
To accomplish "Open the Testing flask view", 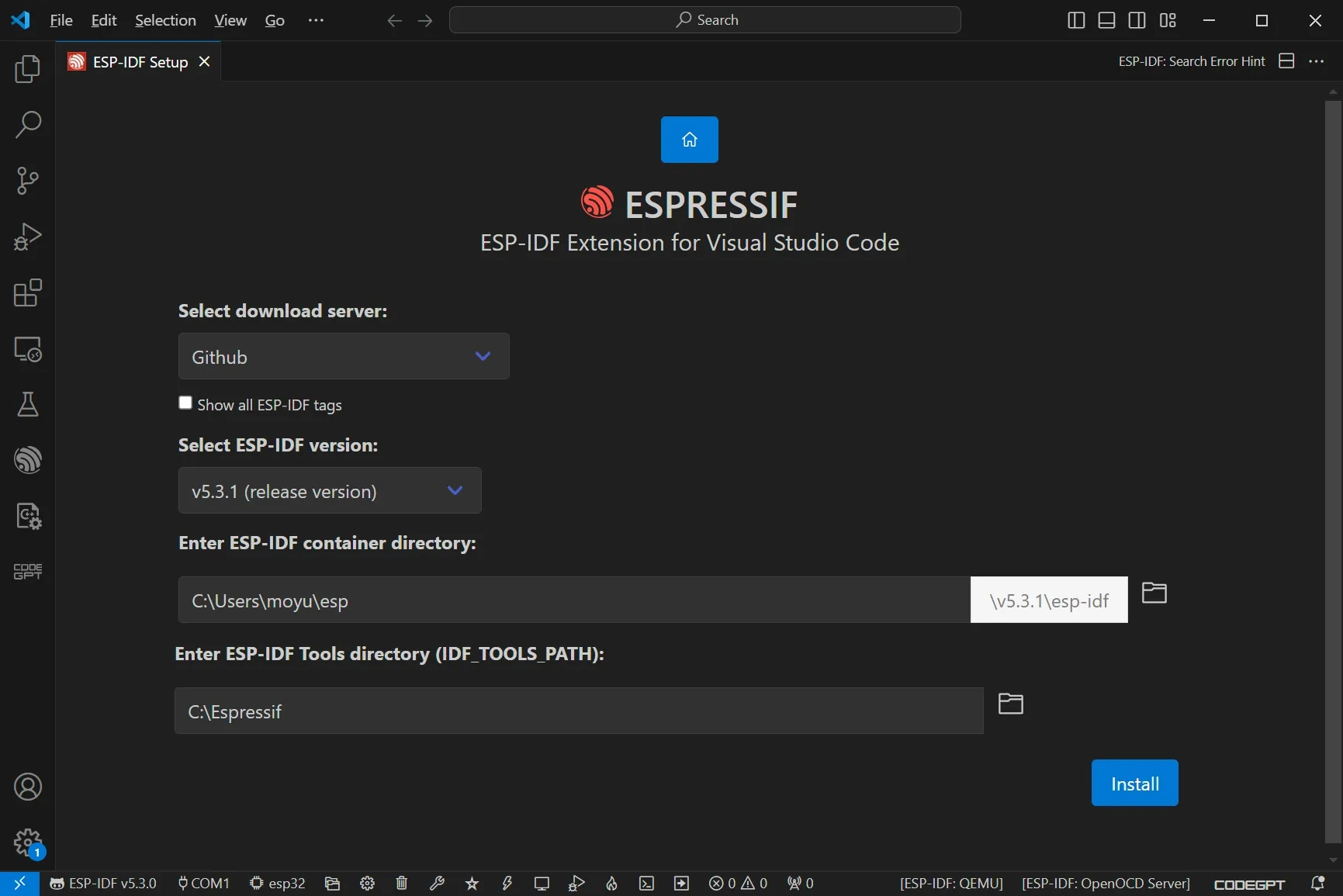I will [x=28, y=404].
